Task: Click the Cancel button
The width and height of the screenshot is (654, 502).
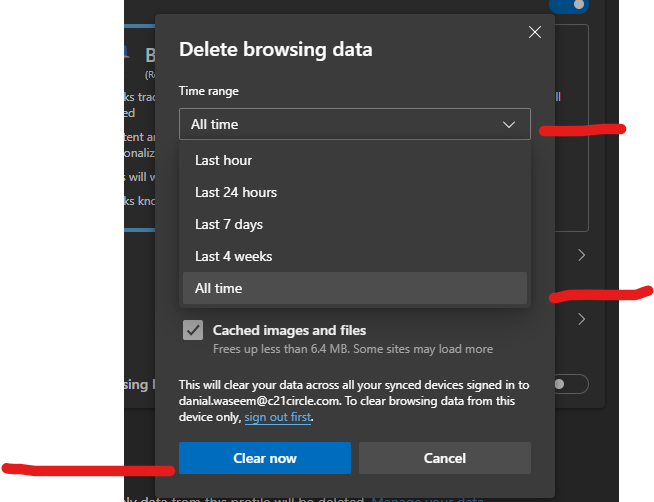Action: pos(444,458)
